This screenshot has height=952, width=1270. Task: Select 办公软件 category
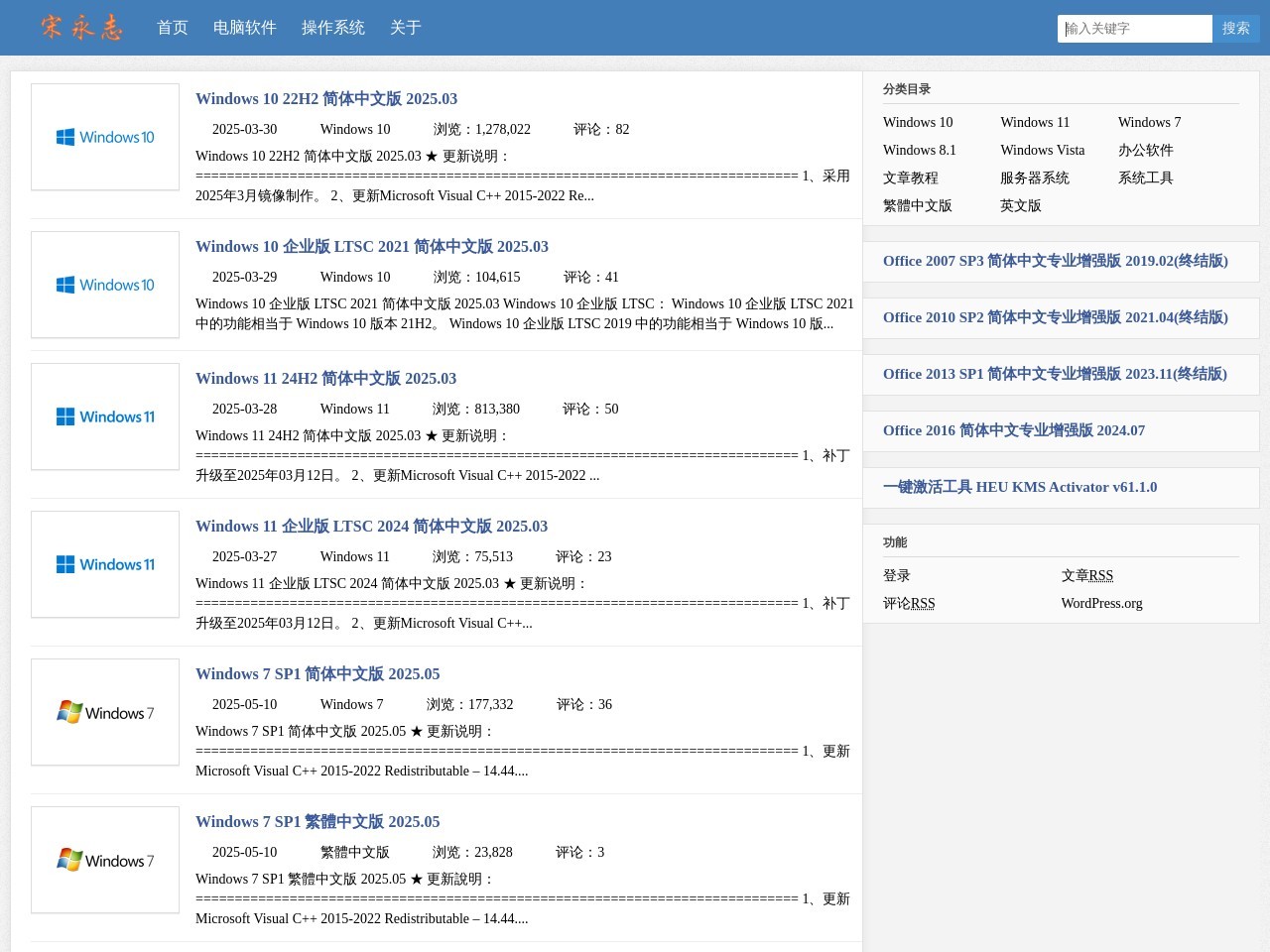[x=1146, y=151]
